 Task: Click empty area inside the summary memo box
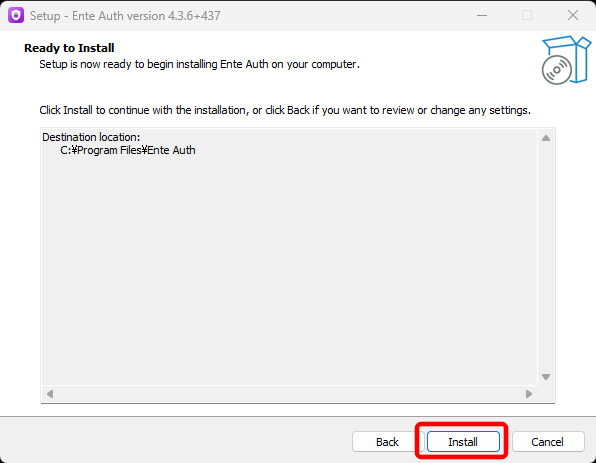(289, 266)
